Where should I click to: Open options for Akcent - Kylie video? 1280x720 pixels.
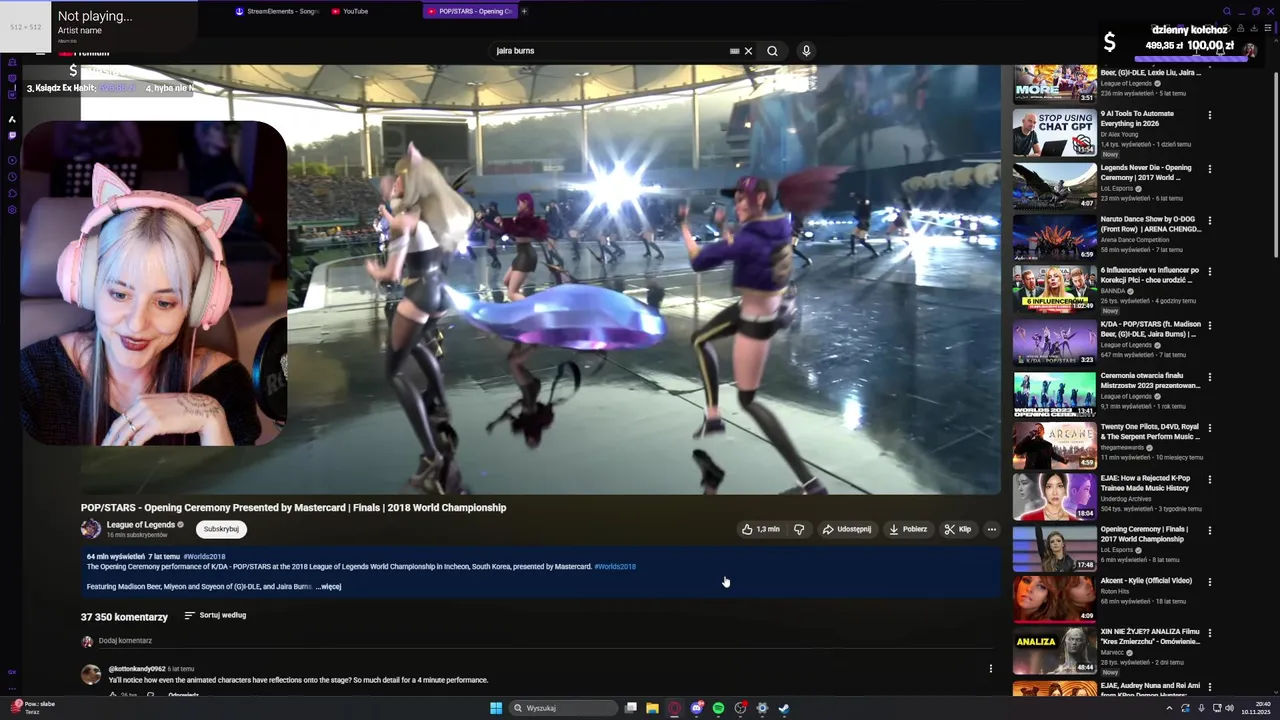[x=1209, y=582]
